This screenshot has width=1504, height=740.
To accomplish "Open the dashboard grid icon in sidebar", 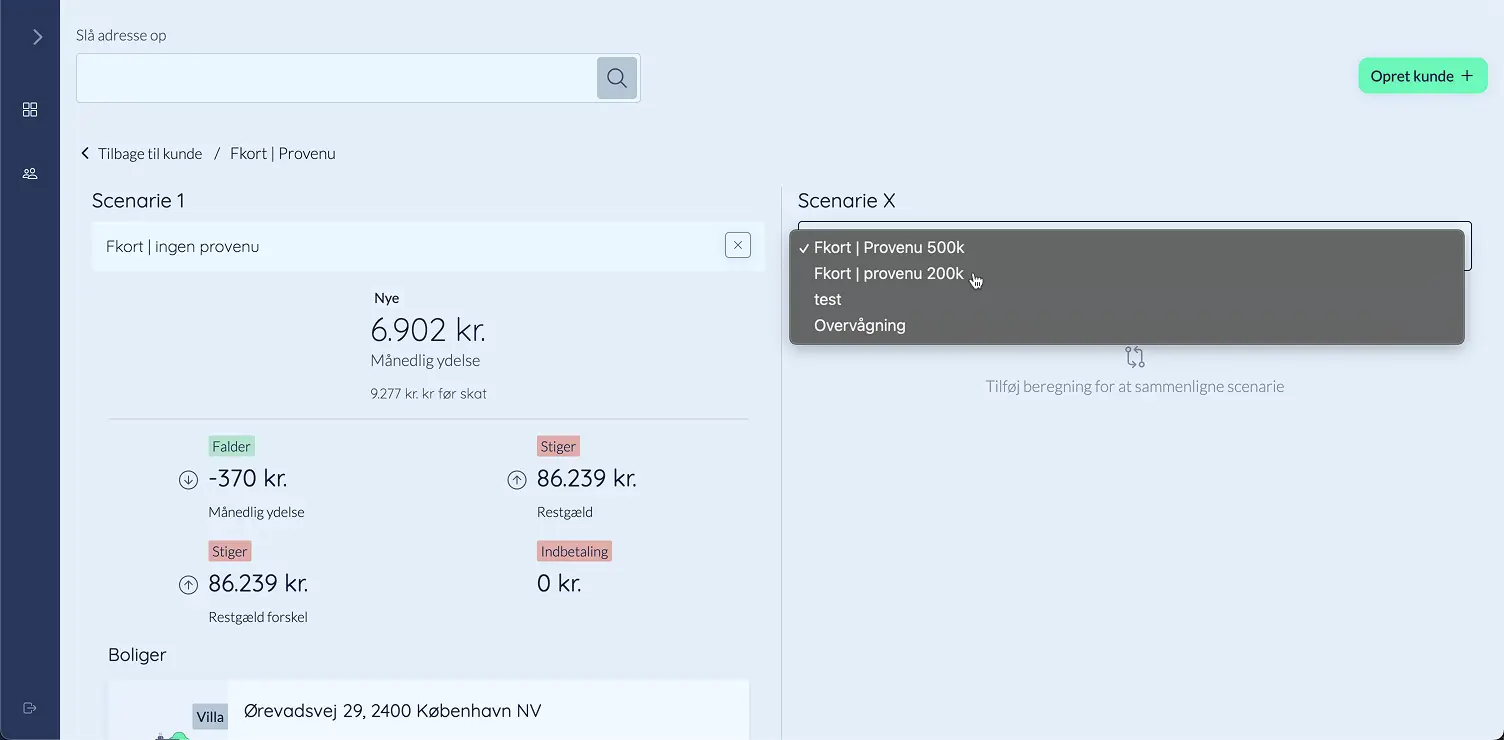I will 30,110.
